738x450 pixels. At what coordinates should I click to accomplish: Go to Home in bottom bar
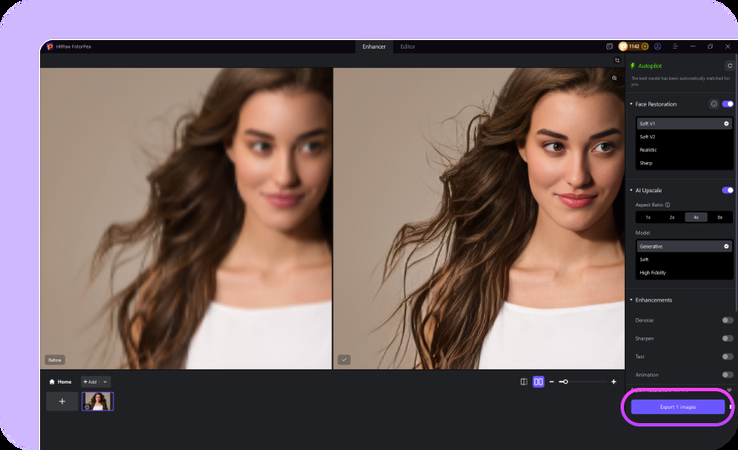click(61, 382)
